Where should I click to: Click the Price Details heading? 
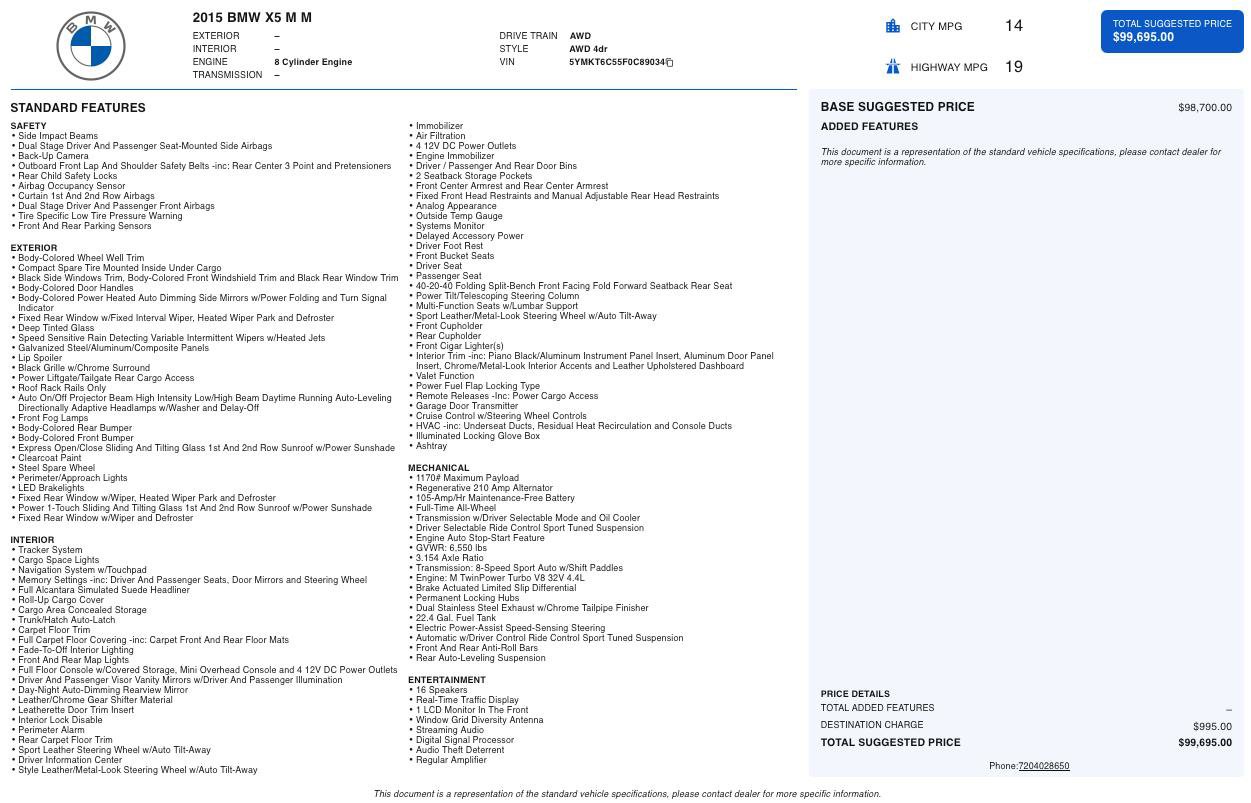[855, 694]
